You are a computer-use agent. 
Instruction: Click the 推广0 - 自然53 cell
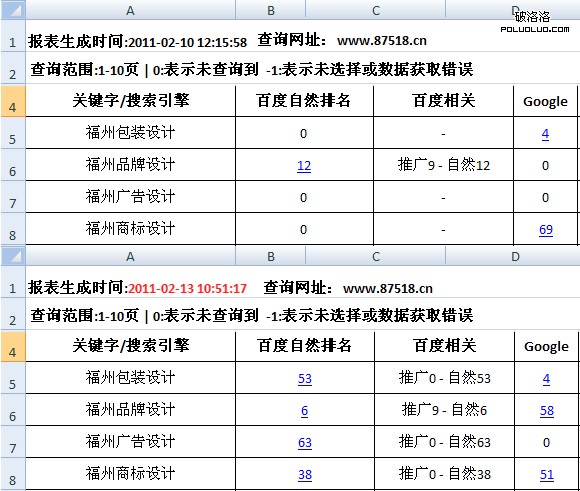444,378
